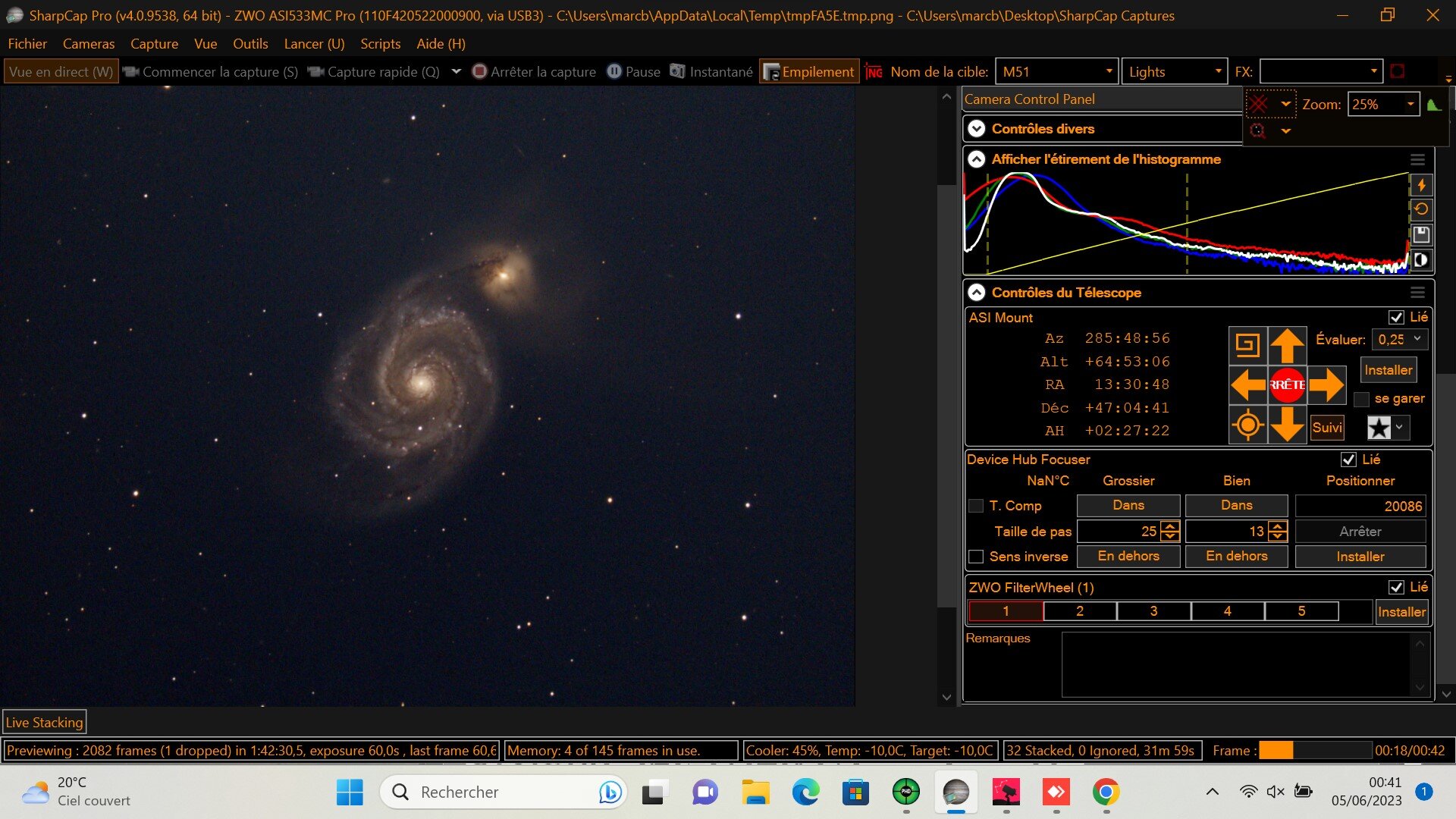This screenshot has height=819, width=1456.
Task: Click the spiral search icon in telescope controls
Action: (x=1247, y=346)
